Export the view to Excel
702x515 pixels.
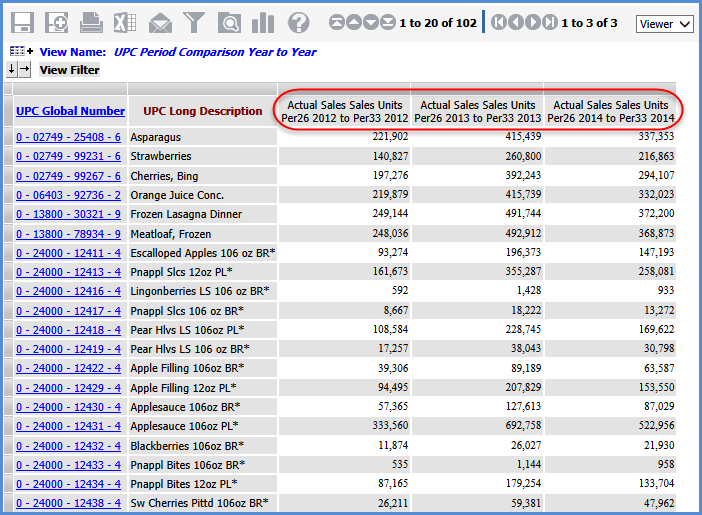[125, 22]
